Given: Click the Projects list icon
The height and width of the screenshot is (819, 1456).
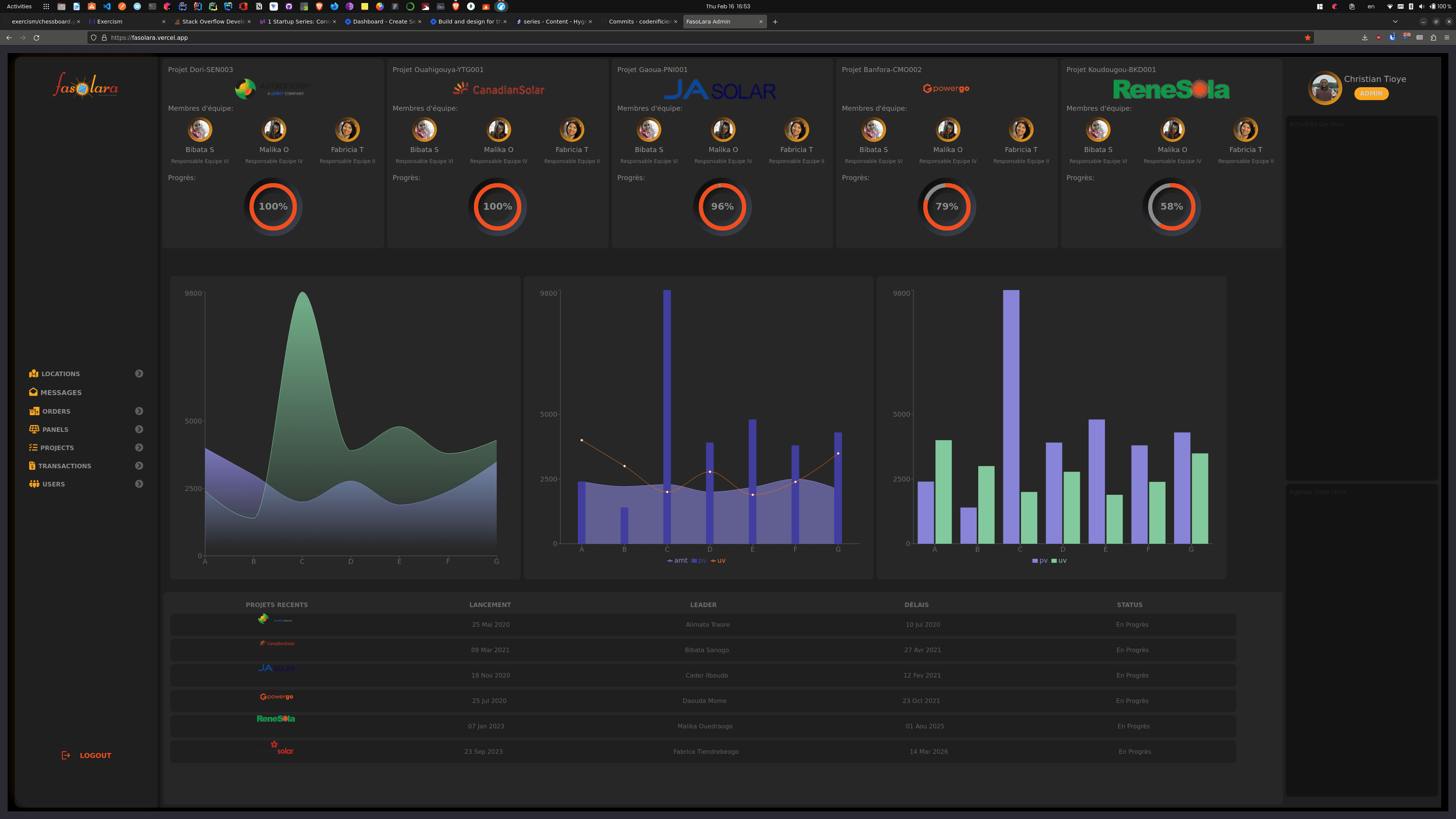Looking at the screenshot, I should [33, 448].
